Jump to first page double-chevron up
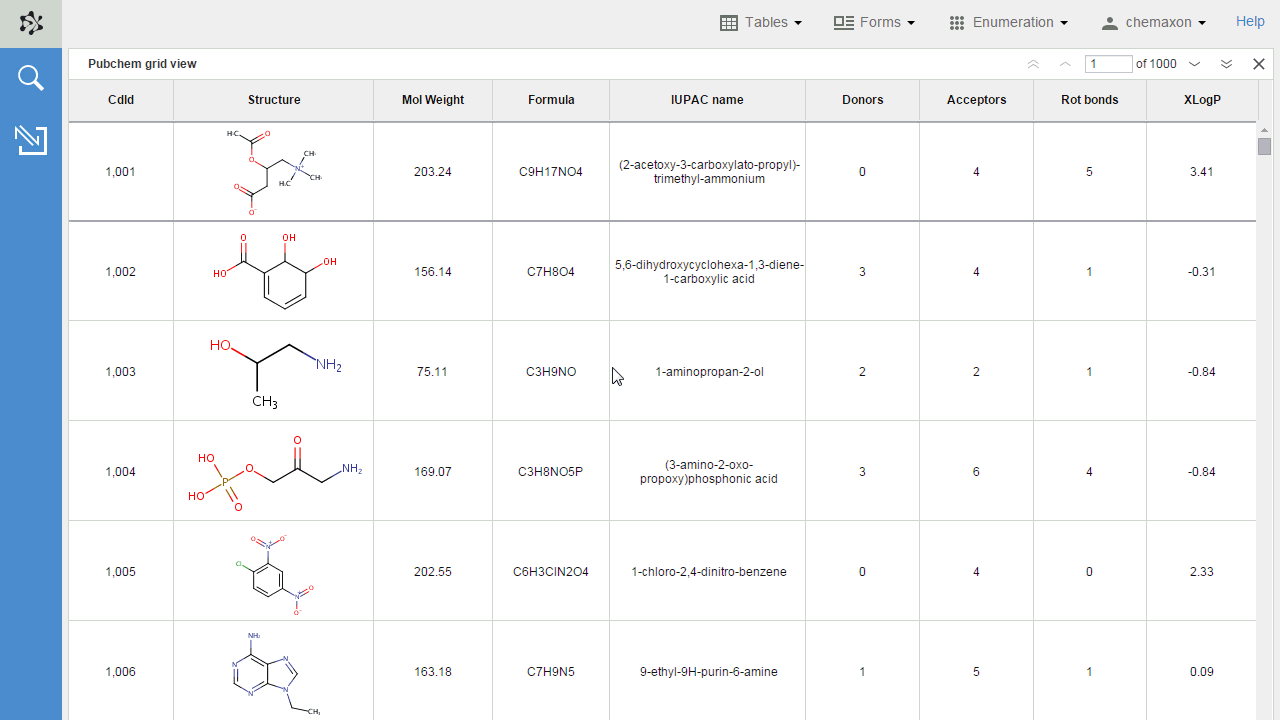 tap(1033, 64)
